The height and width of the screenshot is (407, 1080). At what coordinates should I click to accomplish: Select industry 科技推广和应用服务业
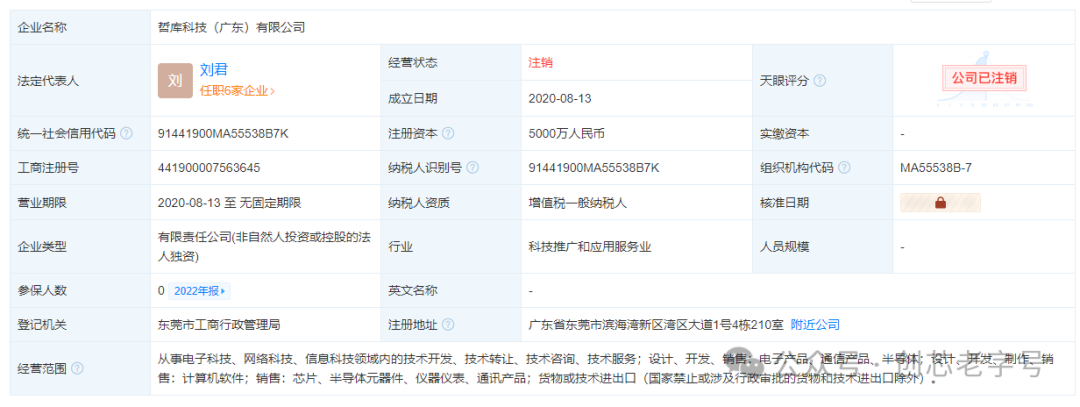(590, 247)
